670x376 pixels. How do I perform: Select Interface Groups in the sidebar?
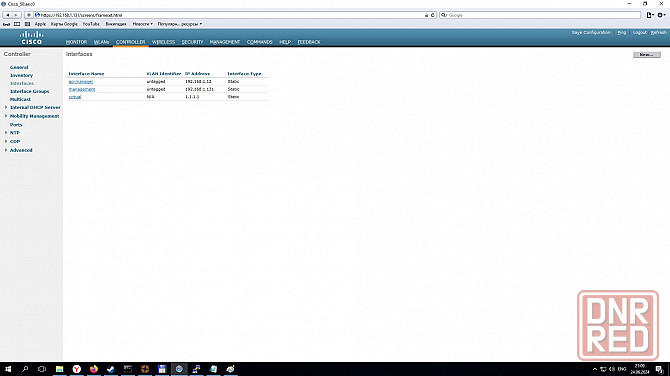[x=29, y=91]
